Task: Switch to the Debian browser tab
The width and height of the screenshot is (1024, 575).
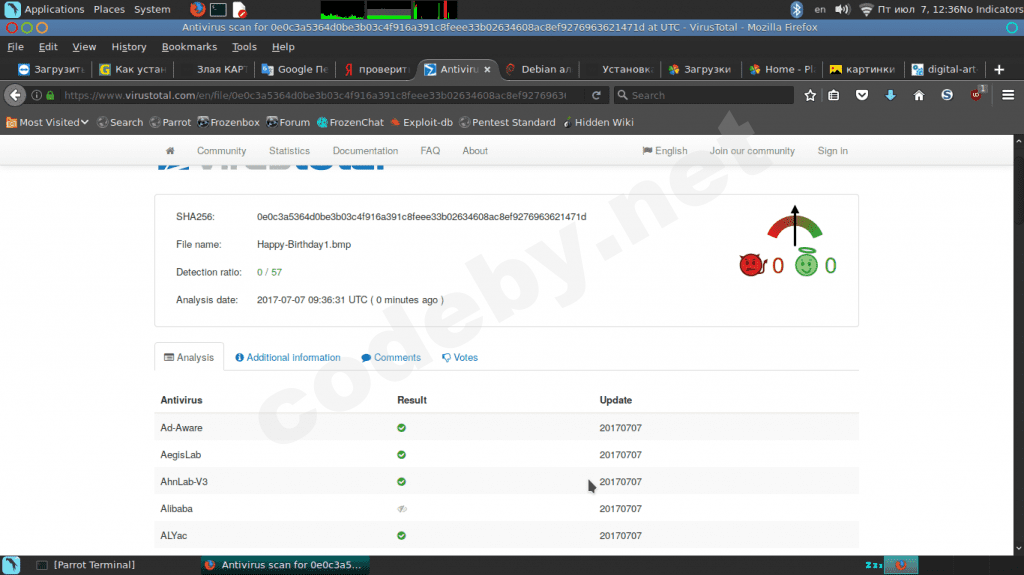Action: coord(539,69)
